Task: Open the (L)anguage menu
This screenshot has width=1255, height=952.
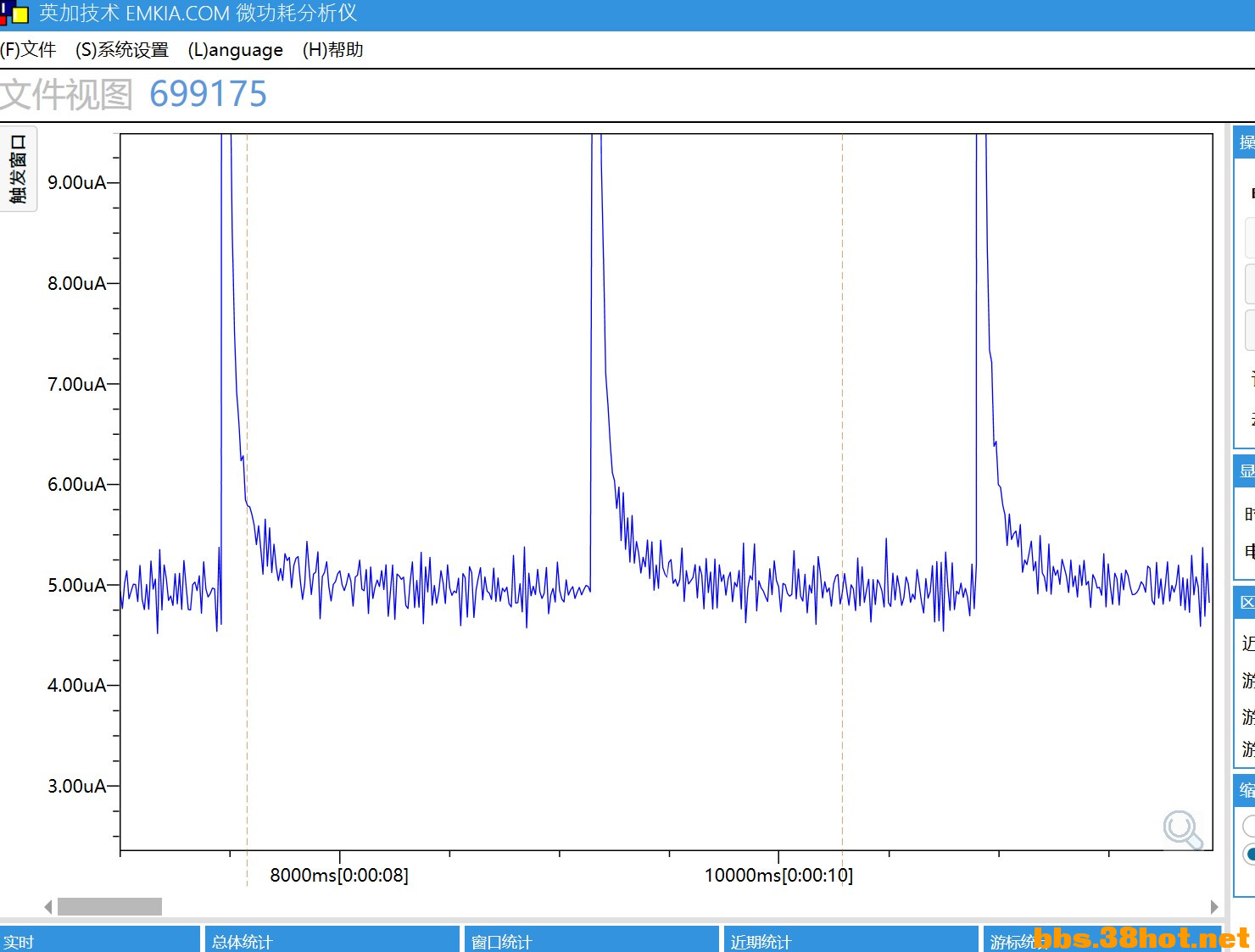Action: [x=235, y=50]
